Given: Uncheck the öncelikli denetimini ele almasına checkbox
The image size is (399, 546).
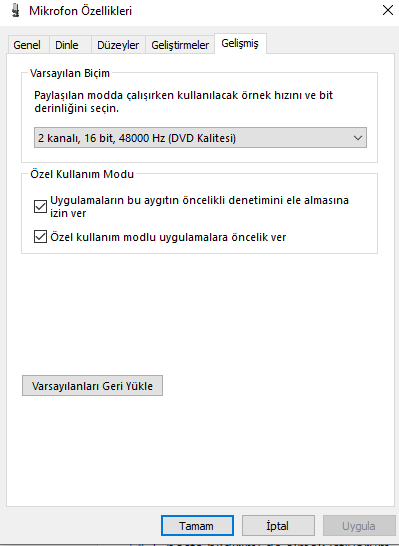Looking at the screenshot, I should coord(40,206).
